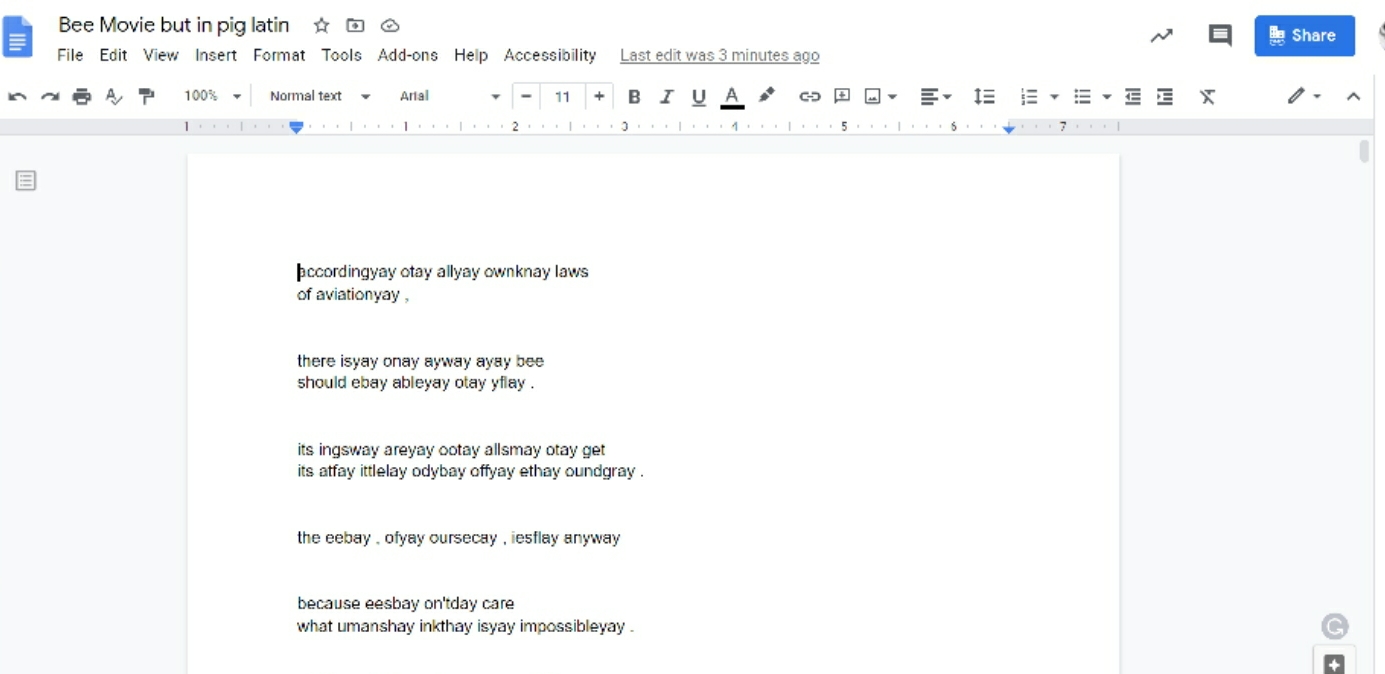This screenshot has height=674, width=1385.
Task: Click the line 'because eesbay on'tday care'
Action: [x=406, y=604]
